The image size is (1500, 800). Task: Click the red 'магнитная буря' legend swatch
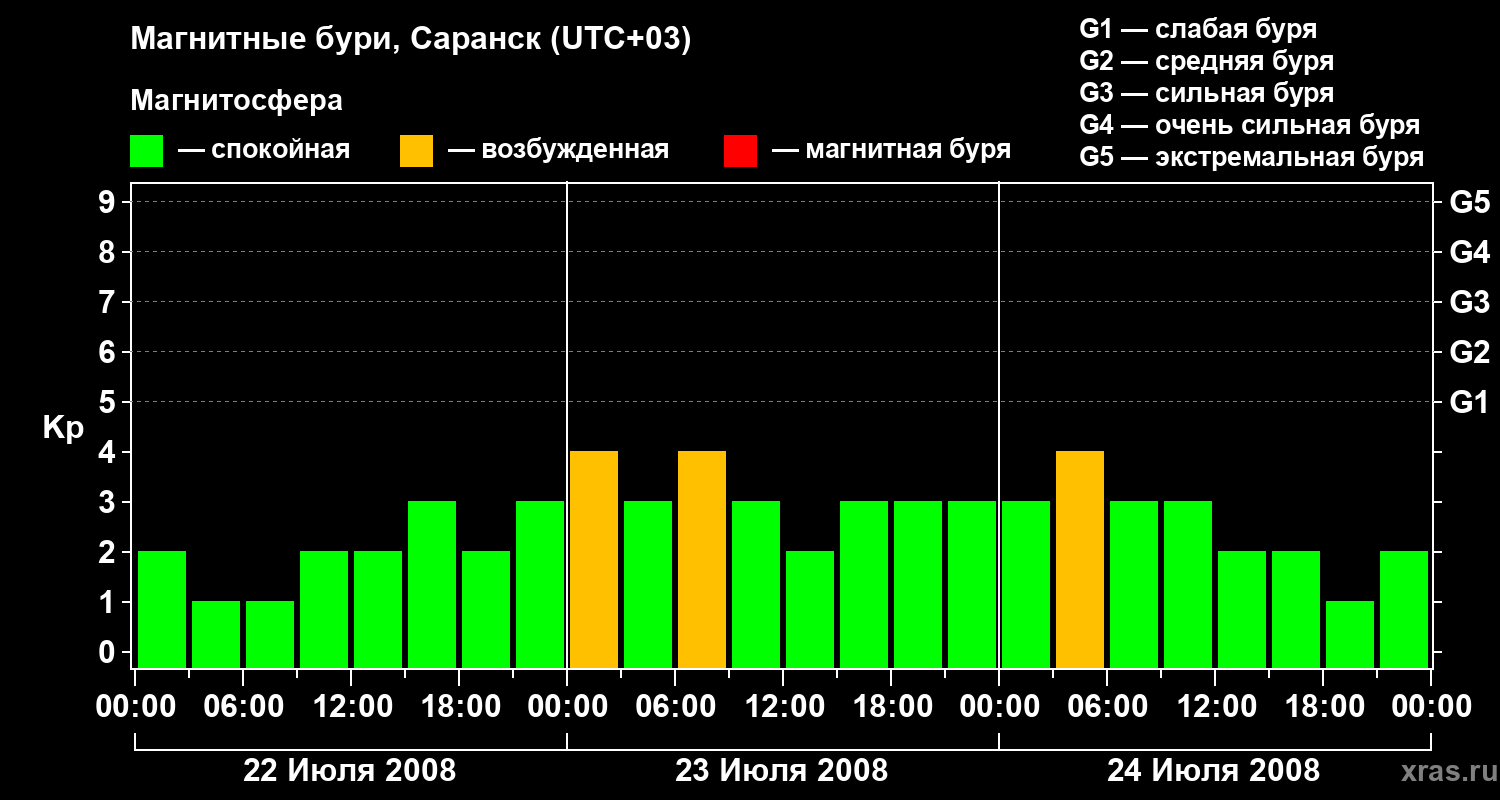[x=740, y=151]
